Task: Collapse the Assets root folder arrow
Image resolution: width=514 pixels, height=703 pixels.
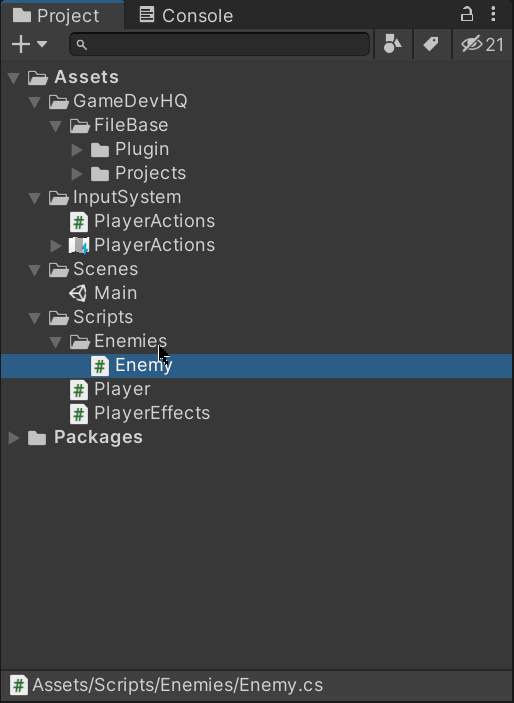Action: (x=14, y=78)
